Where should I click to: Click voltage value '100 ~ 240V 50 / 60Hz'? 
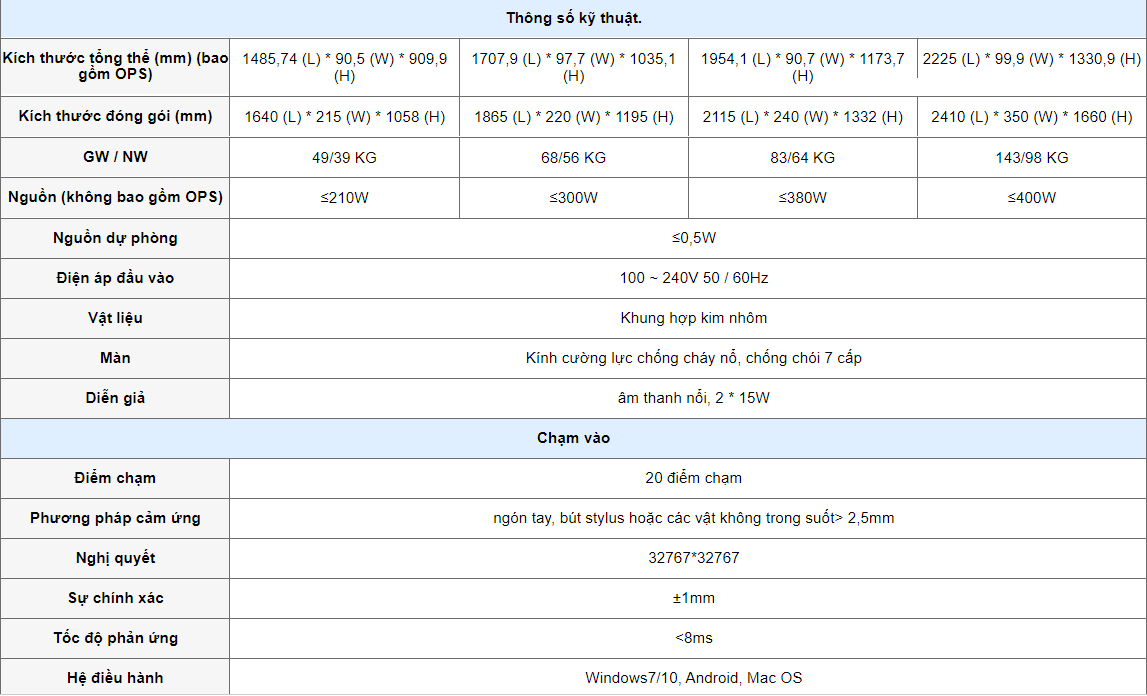(693, 278)
